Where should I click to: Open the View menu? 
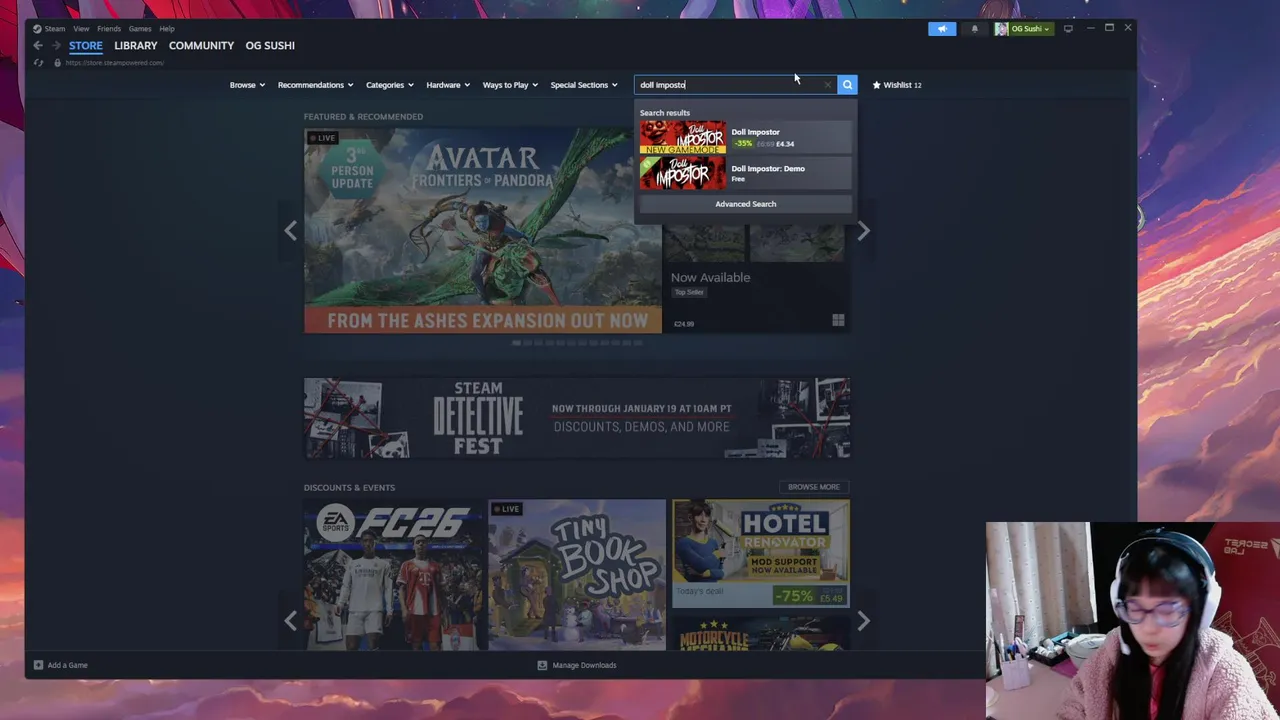click(x=81, y=29)
